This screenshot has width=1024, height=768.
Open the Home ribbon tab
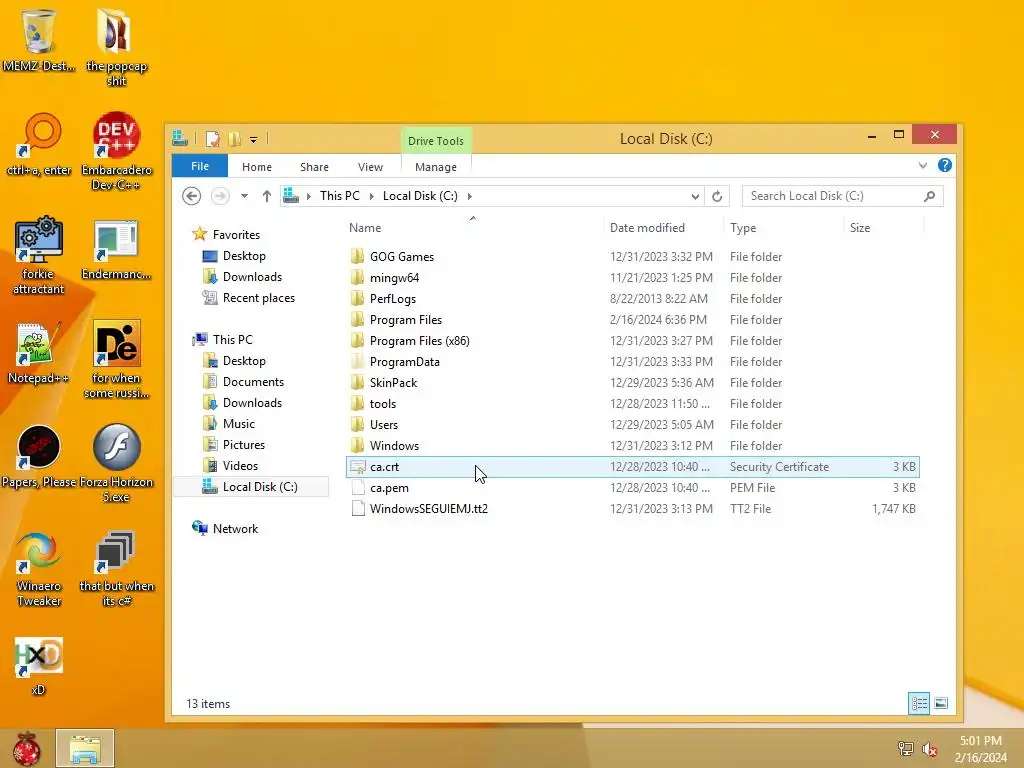[257, 167]
